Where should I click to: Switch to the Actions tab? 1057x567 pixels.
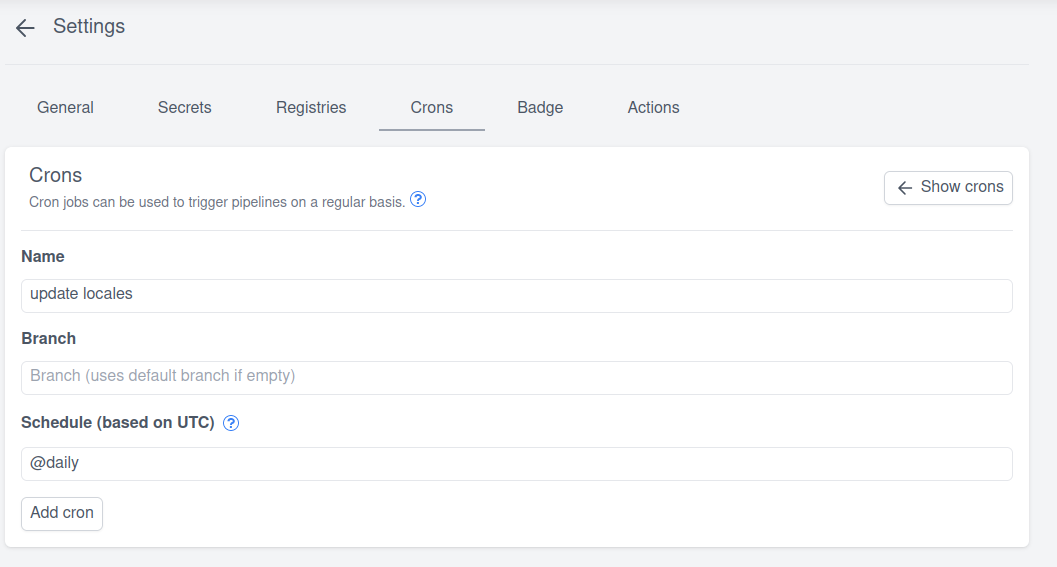(653, 108)
